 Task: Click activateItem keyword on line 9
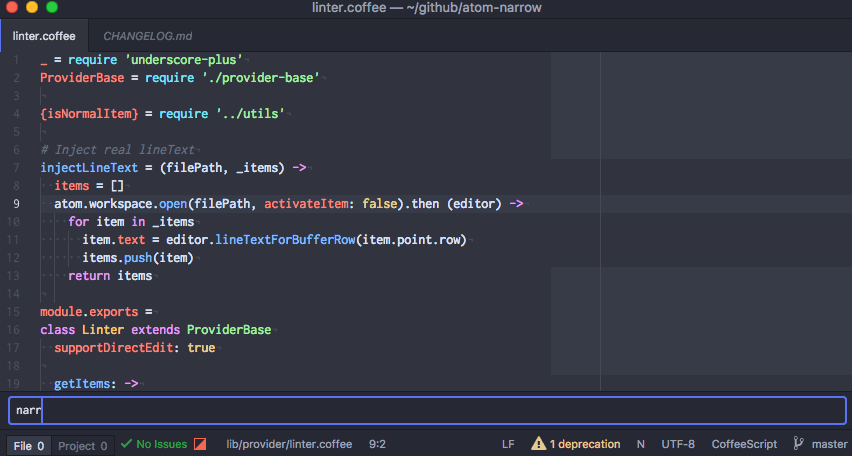pyautogui.click(x=306, y=204)
